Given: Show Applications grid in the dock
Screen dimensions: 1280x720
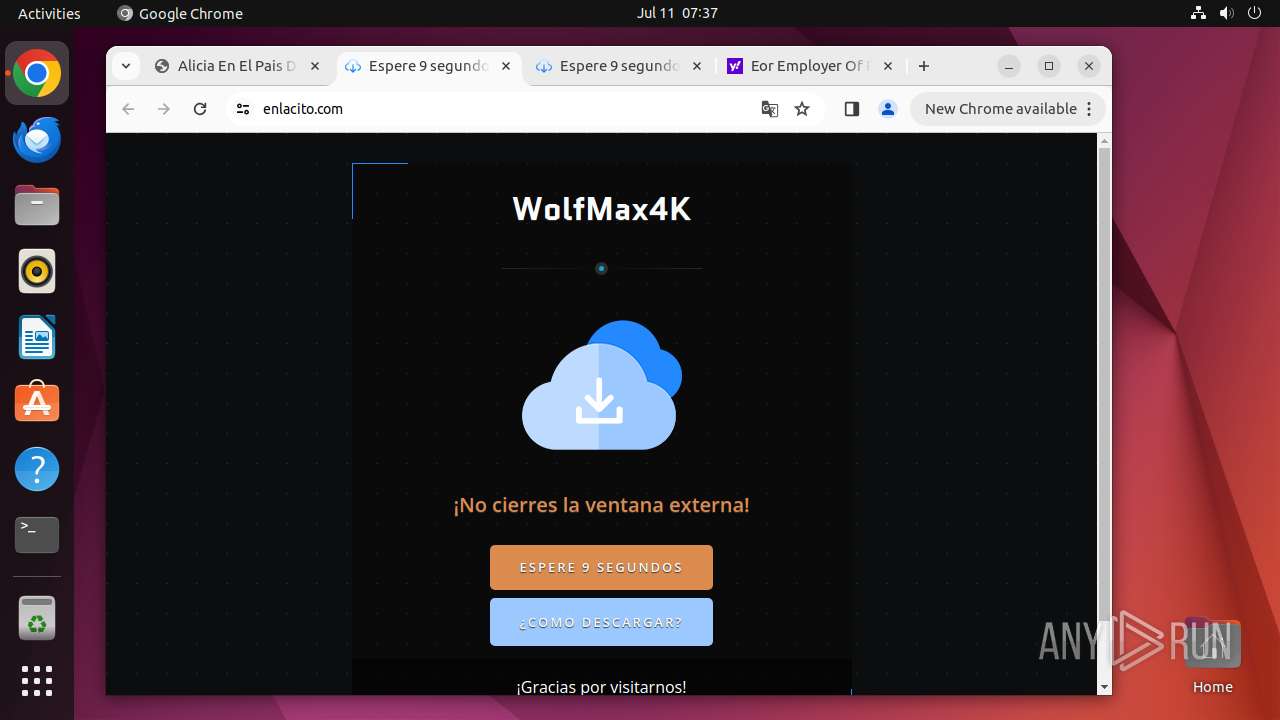Looking at the screenshot, I should [x=37, y=681].
